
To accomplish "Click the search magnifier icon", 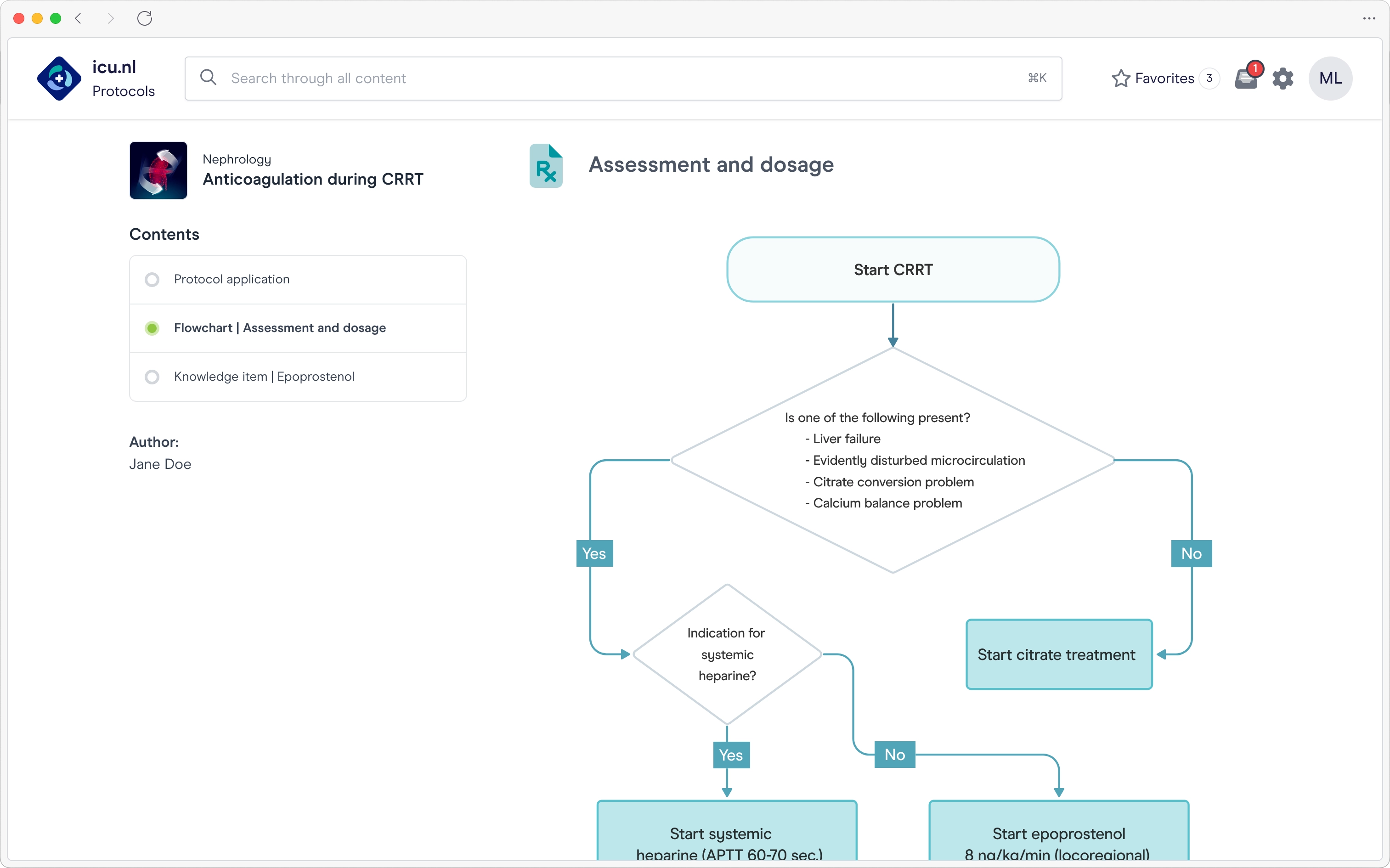I will click(x=208, y=78).
